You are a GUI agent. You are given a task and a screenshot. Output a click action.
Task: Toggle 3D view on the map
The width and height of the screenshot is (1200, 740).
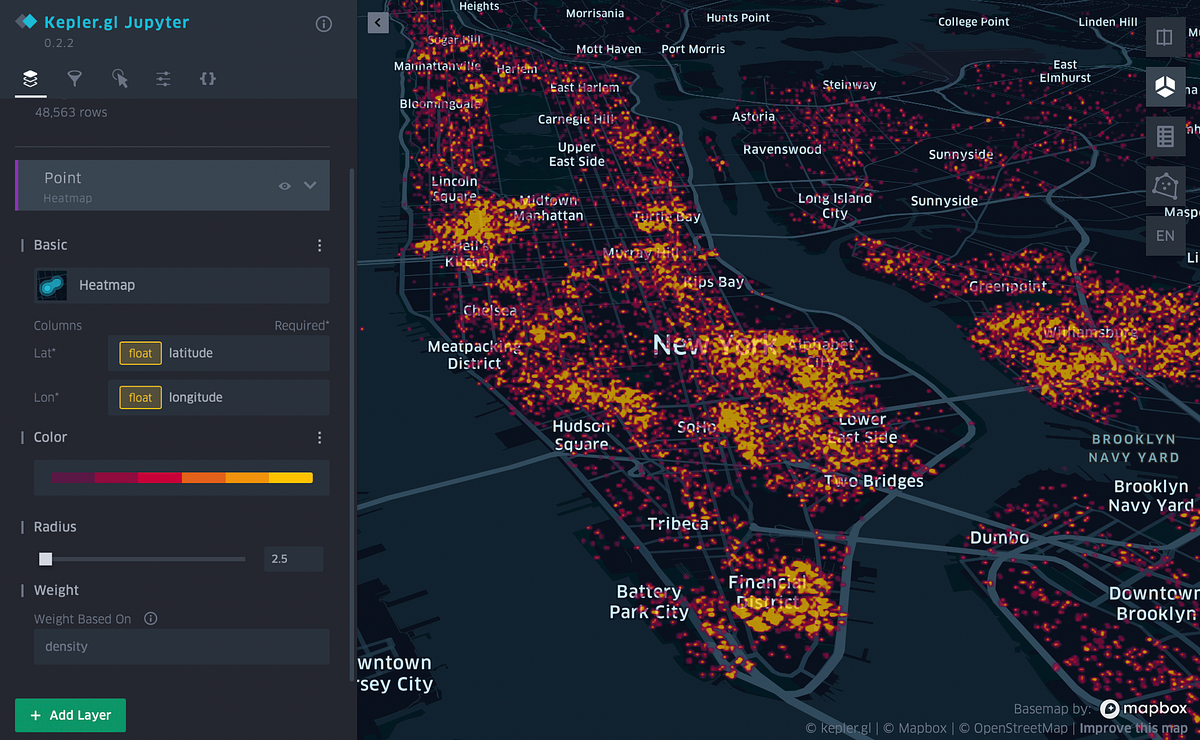[x=1165, y=87]
